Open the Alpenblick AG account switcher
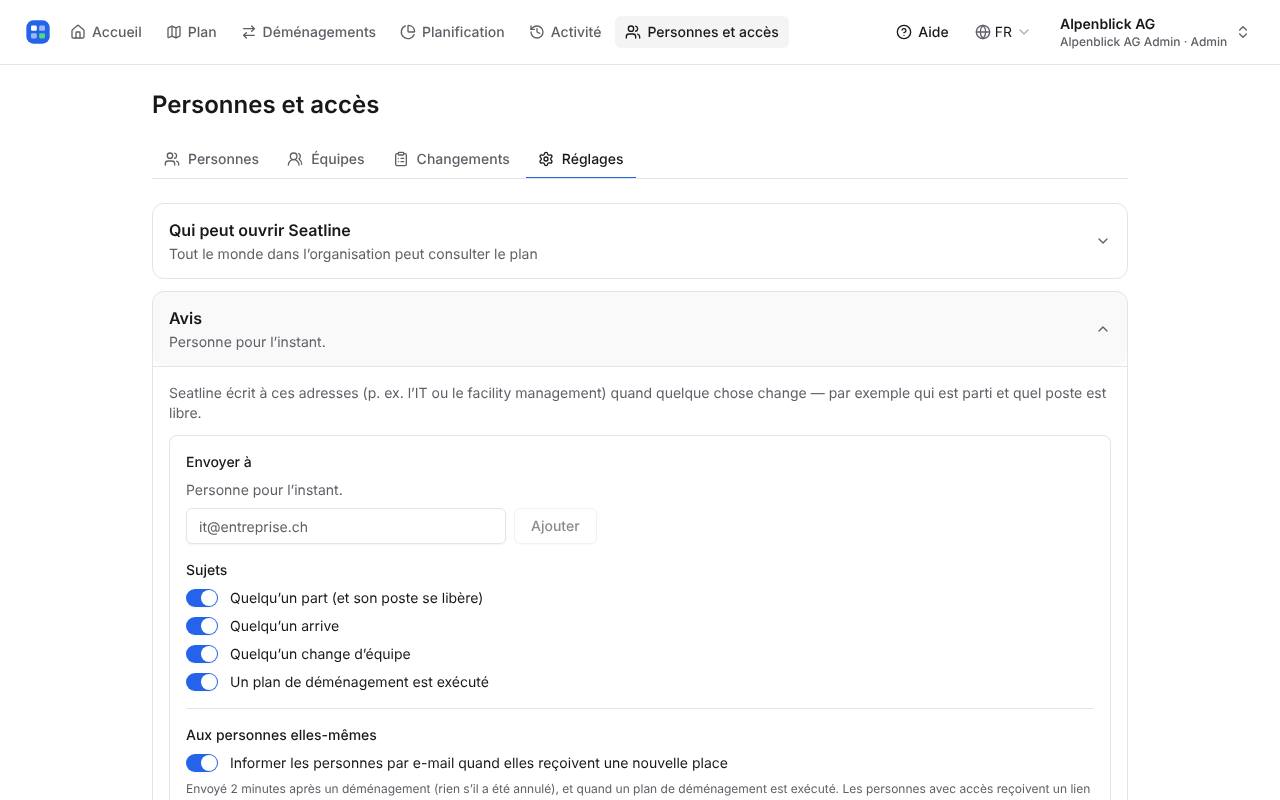 [1155, 32]
